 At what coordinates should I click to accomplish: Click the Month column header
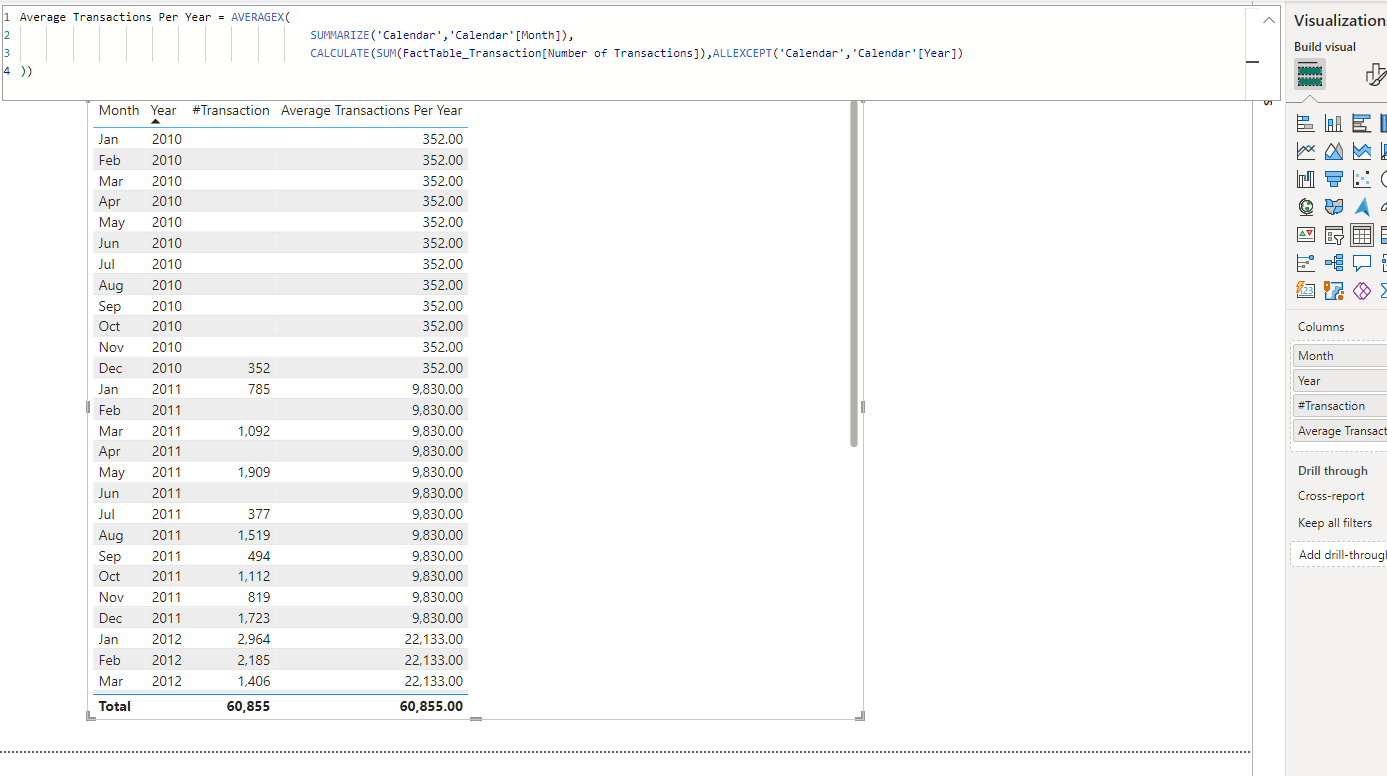click(x=119, y=110)
